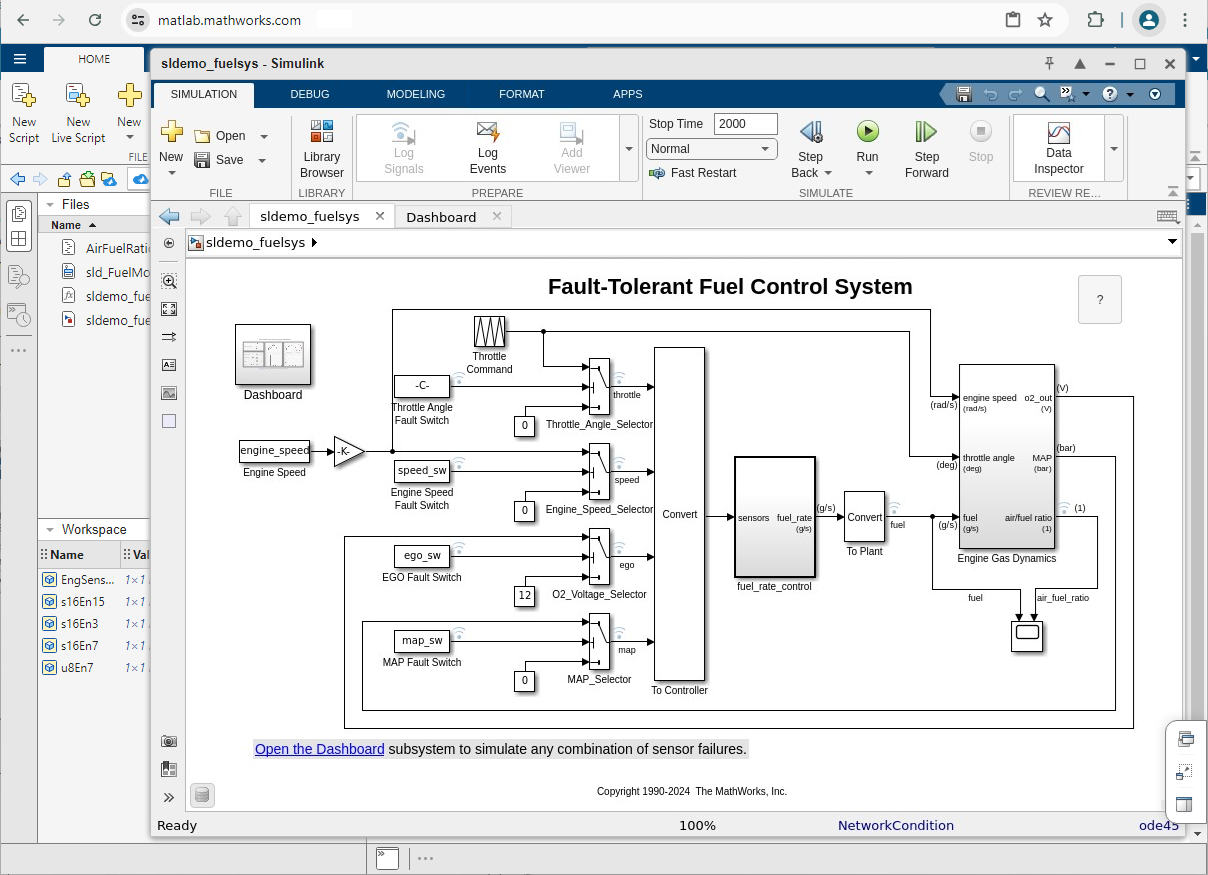Image resolution: width=1208 pixels, height=875 pixels.
Task: Open the simulation mode Normal dropdown
Action: 711,149
